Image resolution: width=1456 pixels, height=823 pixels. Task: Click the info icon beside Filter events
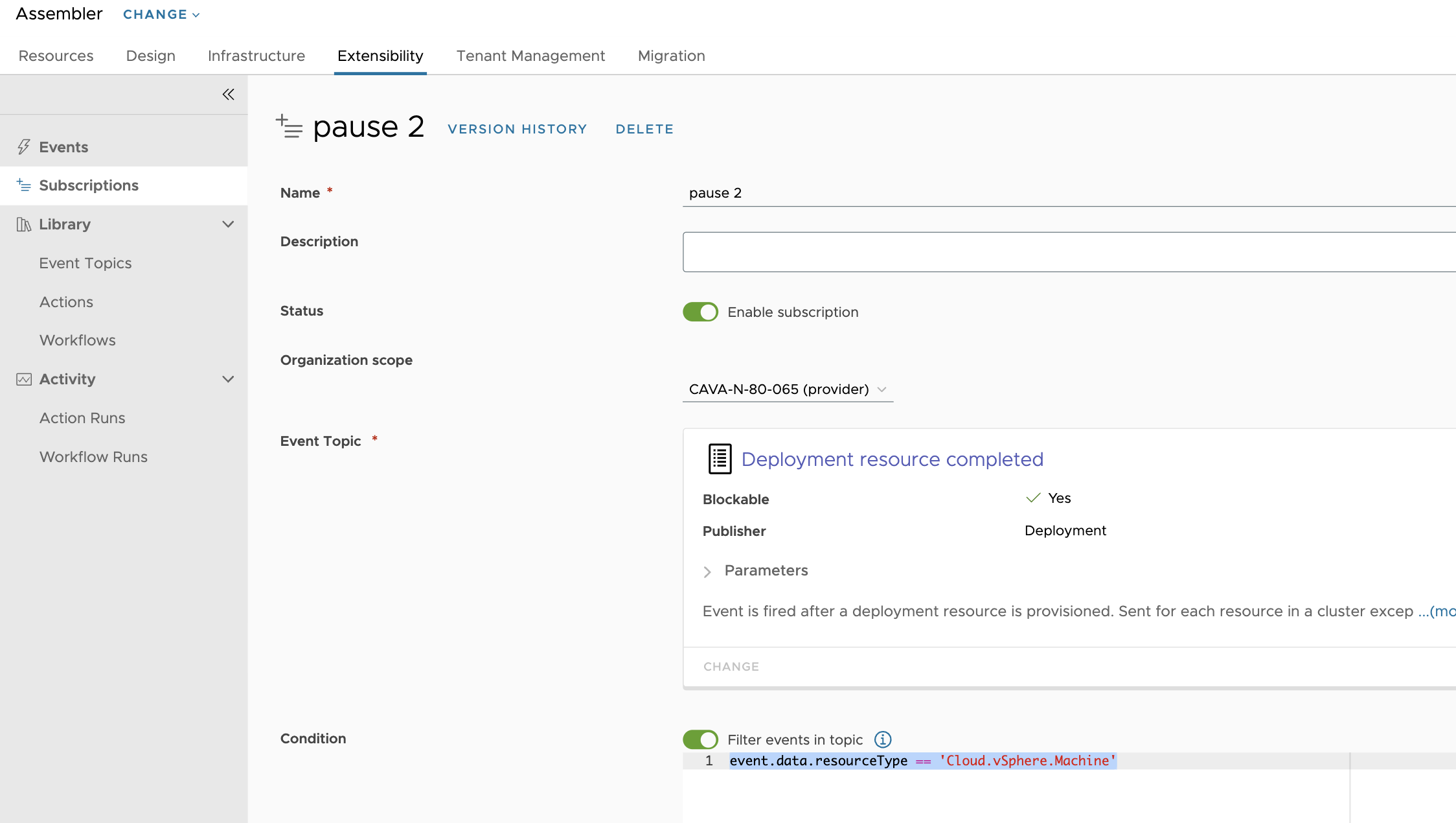883,739
